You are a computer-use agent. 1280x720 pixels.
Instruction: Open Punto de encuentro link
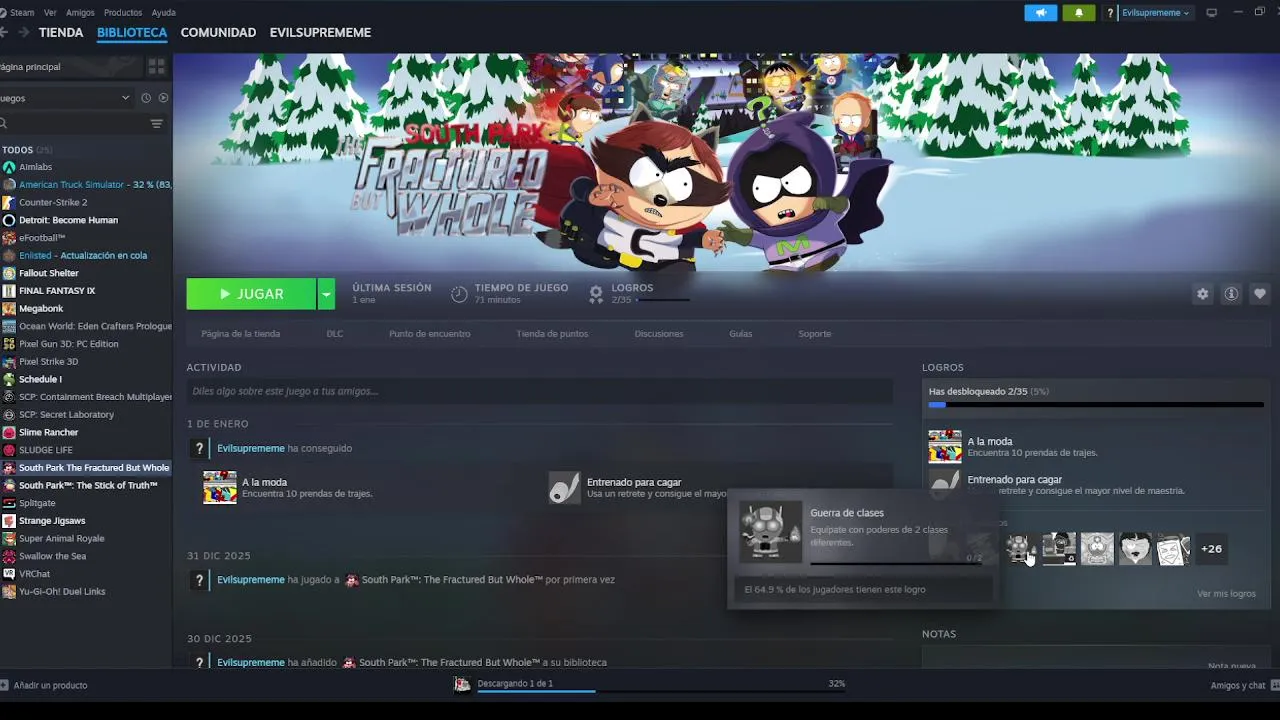(430, 334)
